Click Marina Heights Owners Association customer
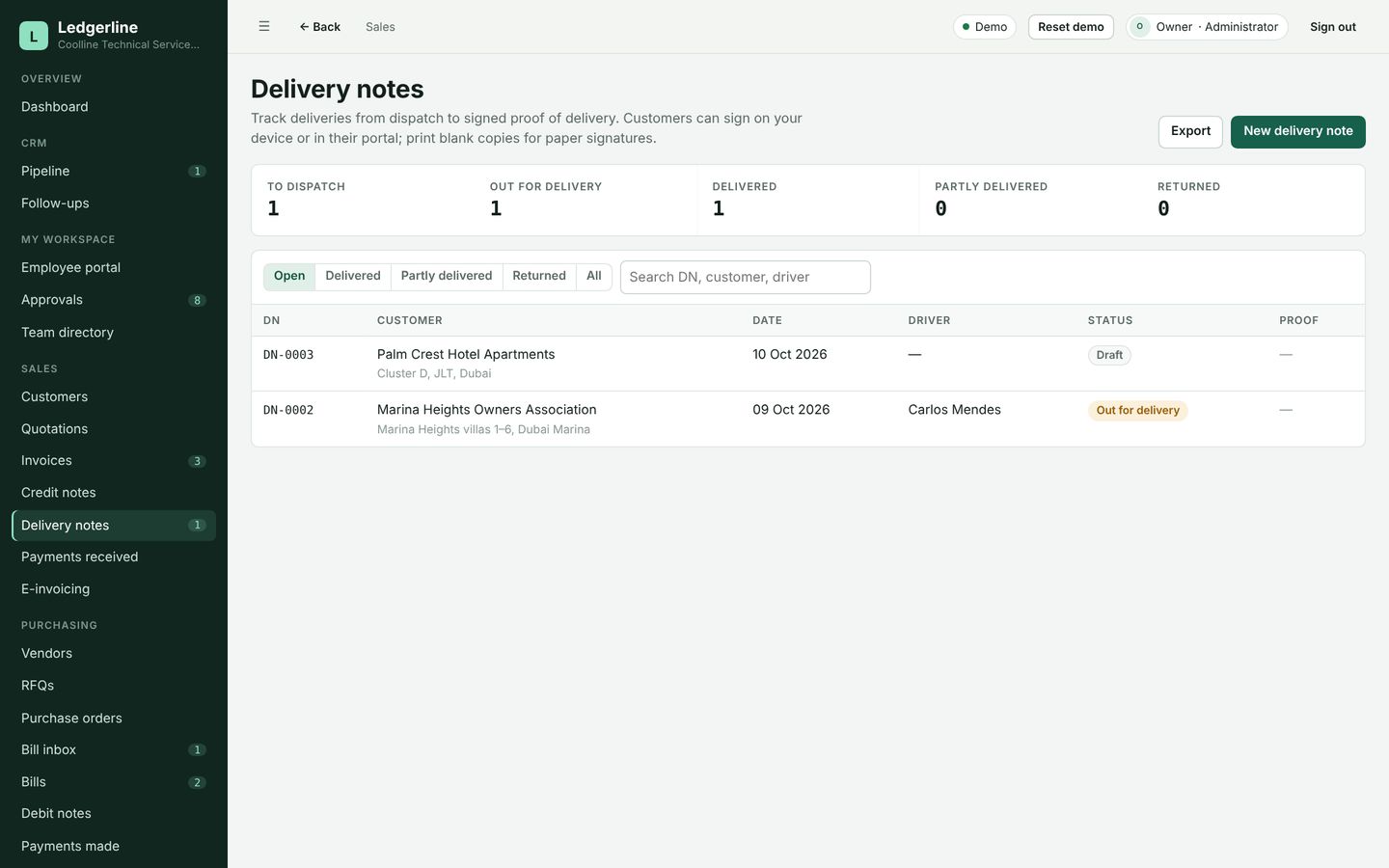The image size is (1389, 868). pyautogui.click(x=487, y=409)
